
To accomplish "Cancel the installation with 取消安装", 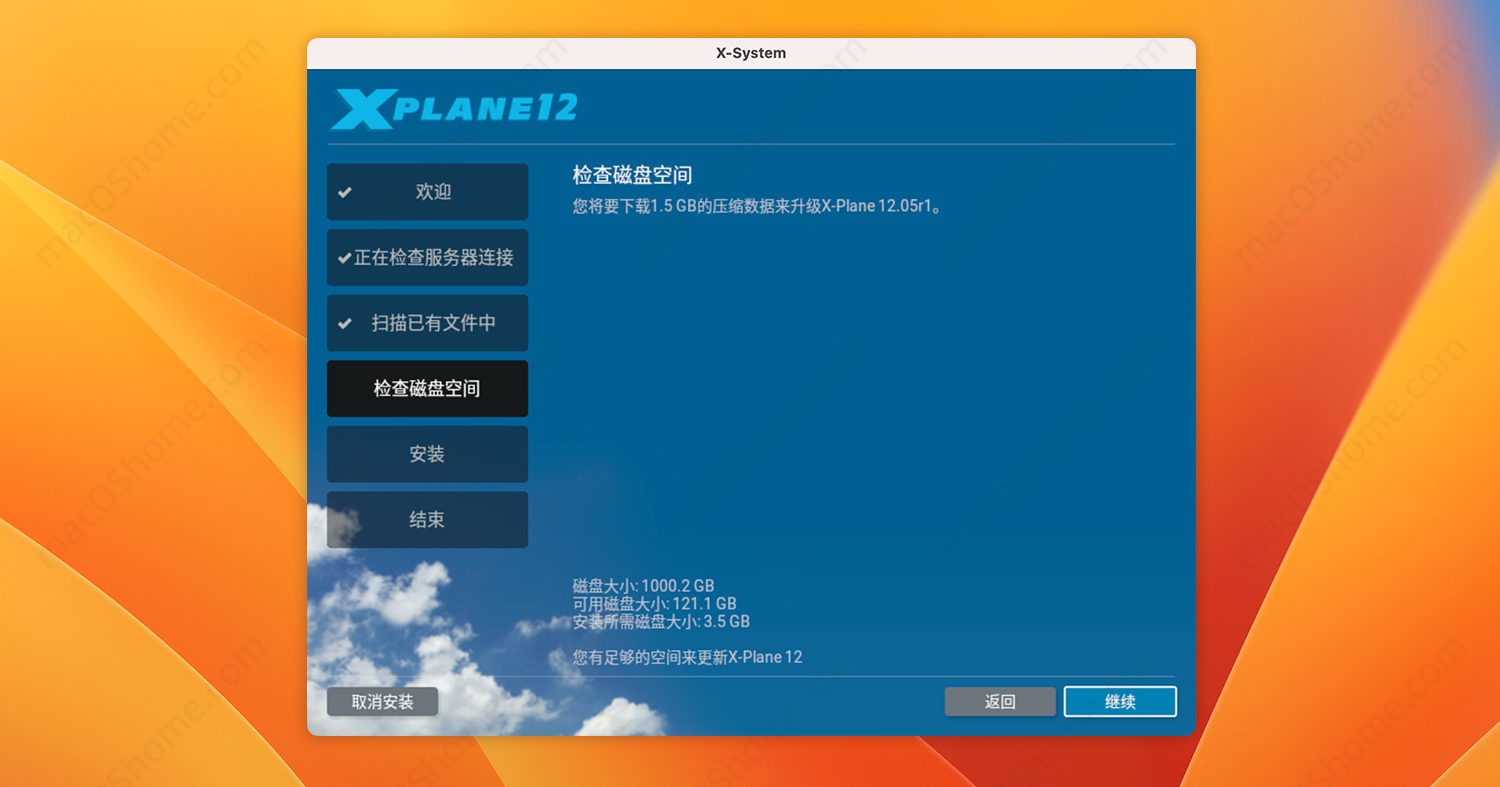I will point(382,702).
